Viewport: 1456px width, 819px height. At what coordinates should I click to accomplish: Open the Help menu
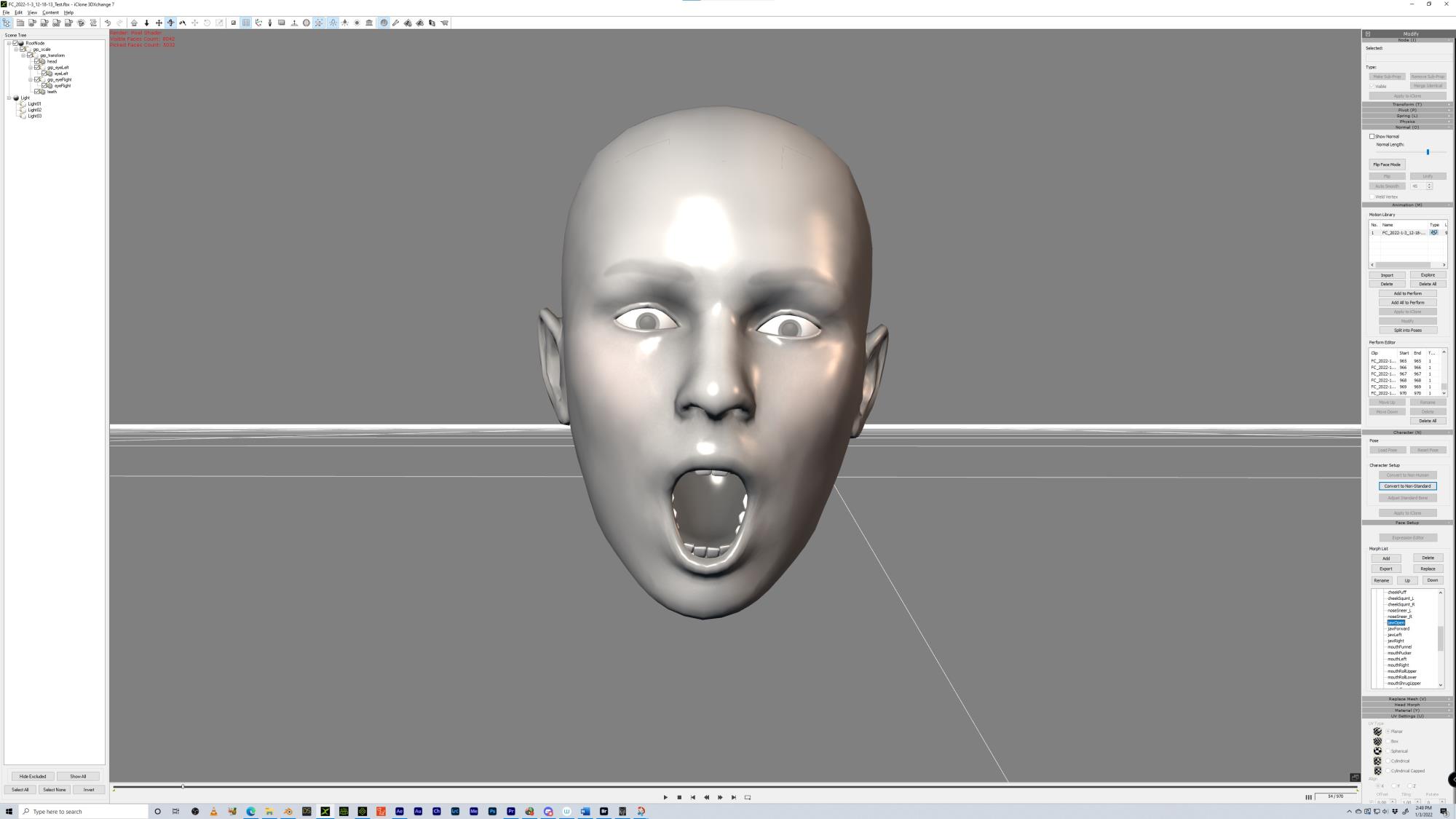pos(68,12)
